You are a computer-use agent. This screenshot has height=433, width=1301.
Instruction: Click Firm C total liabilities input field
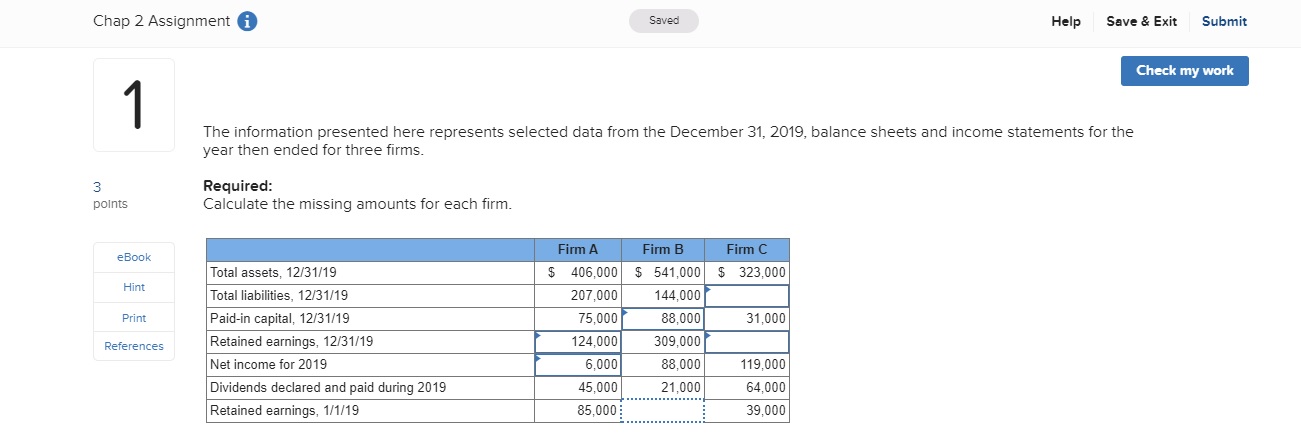[x=746, y=296]
